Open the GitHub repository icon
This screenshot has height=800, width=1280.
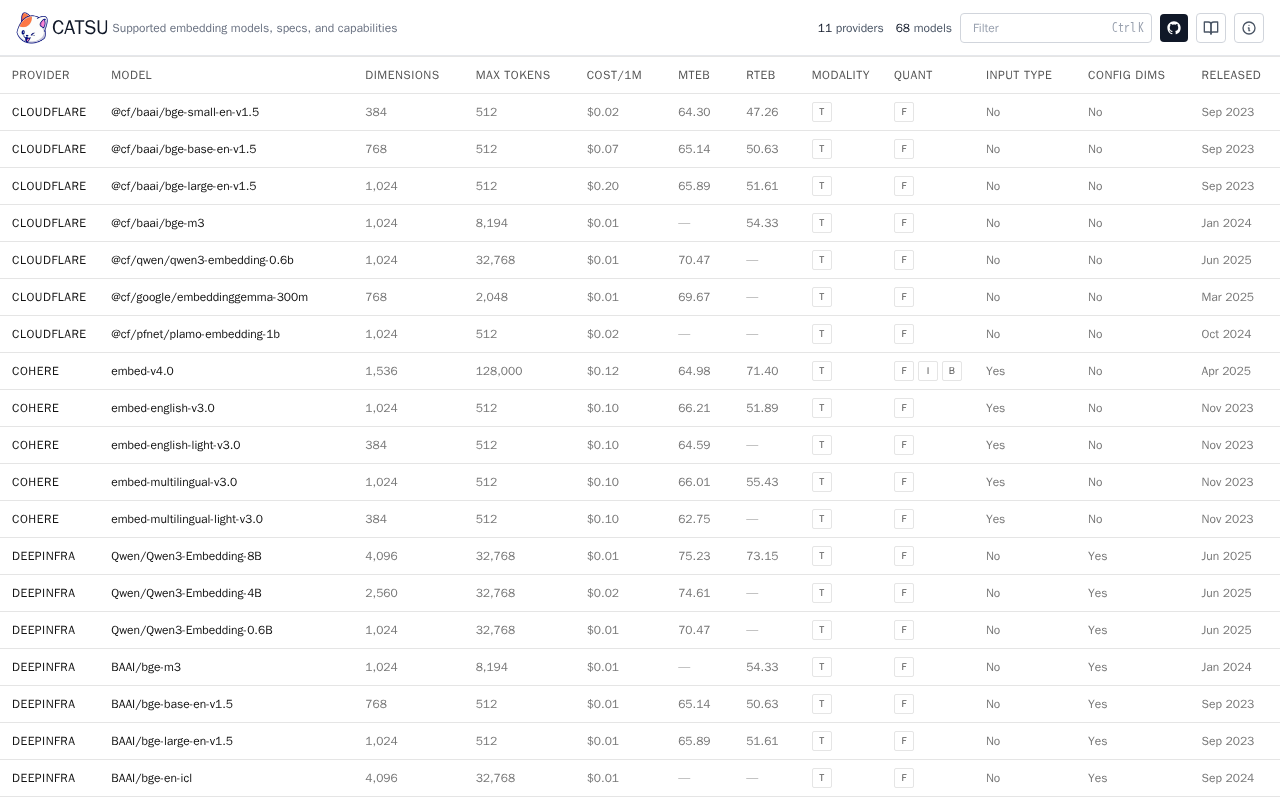coord(1174,28)
